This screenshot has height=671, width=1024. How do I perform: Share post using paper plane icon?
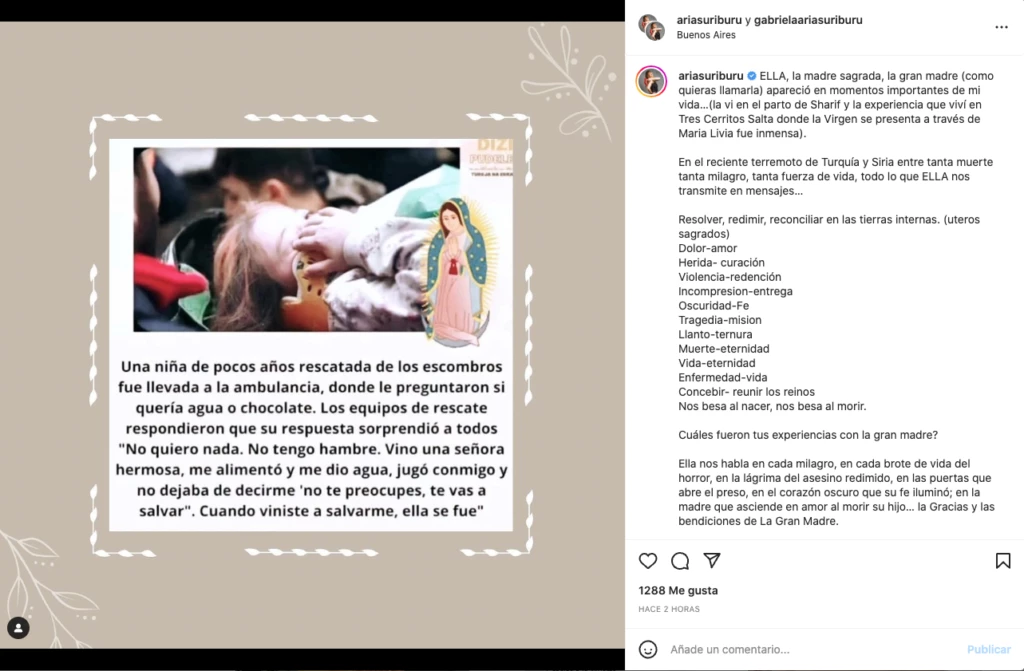click(x=712, y=560)
